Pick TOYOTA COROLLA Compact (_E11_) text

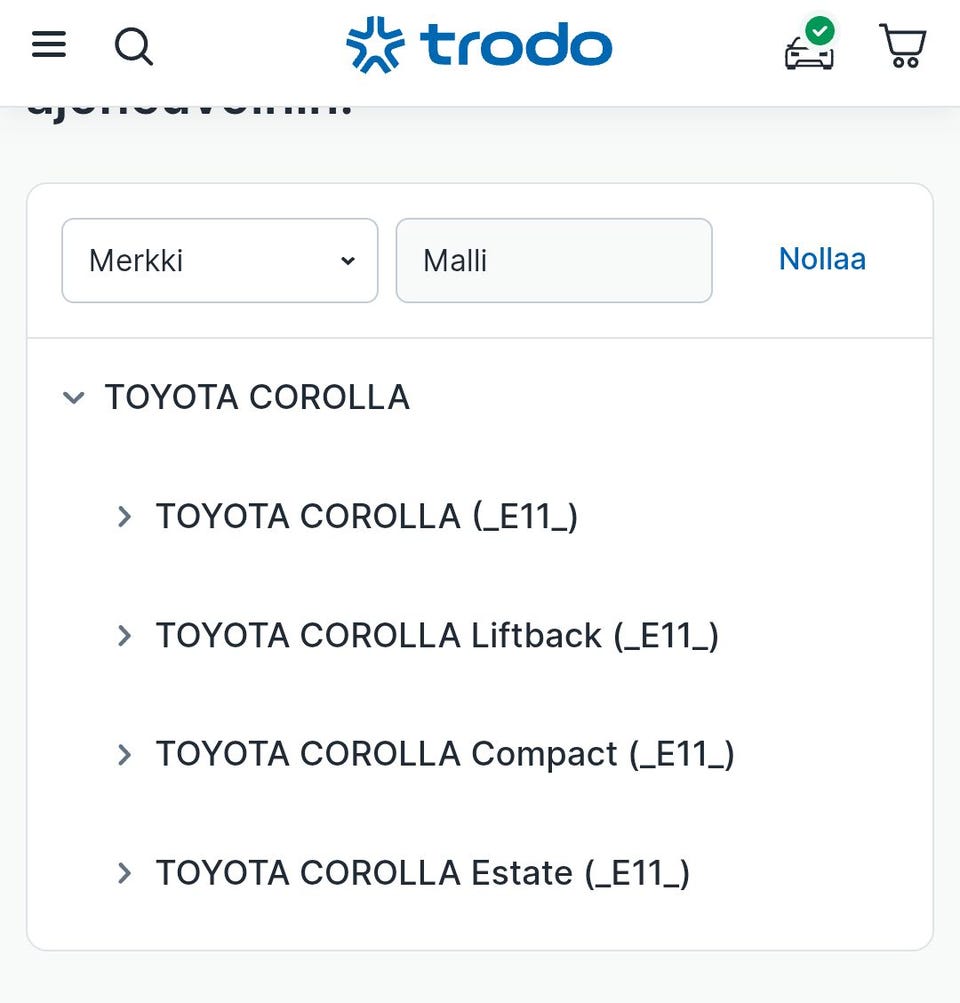point(445,754)
